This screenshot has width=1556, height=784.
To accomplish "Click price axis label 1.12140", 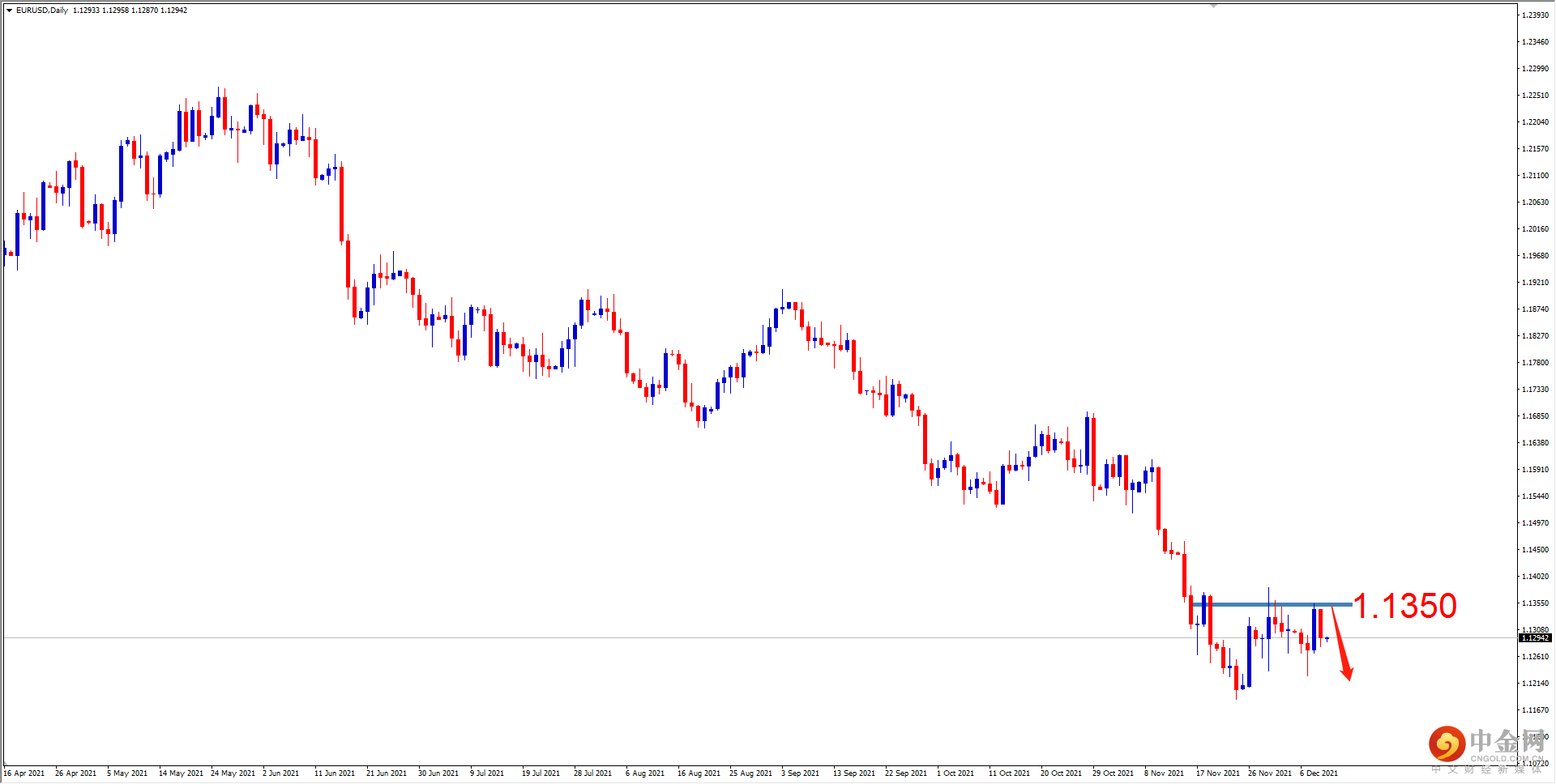I will pos(1535,684).
